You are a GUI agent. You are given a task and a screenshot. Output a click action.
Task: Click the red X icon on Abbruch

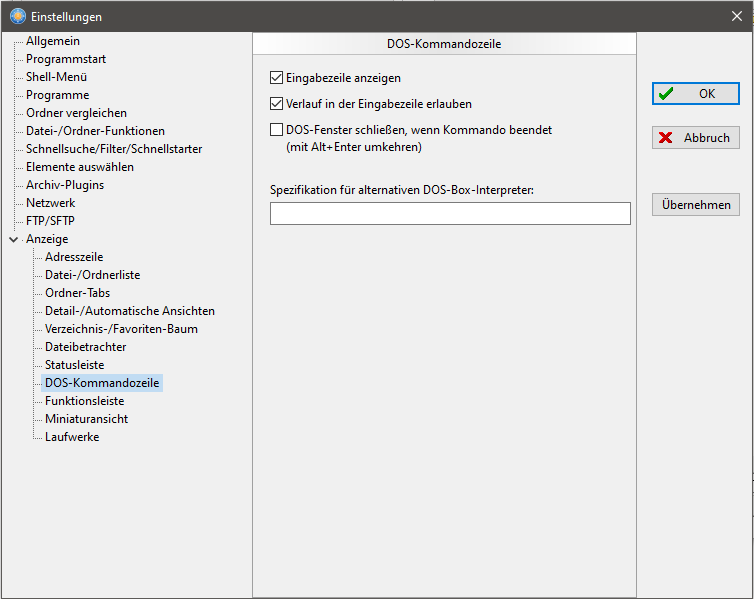coord(666,138)
